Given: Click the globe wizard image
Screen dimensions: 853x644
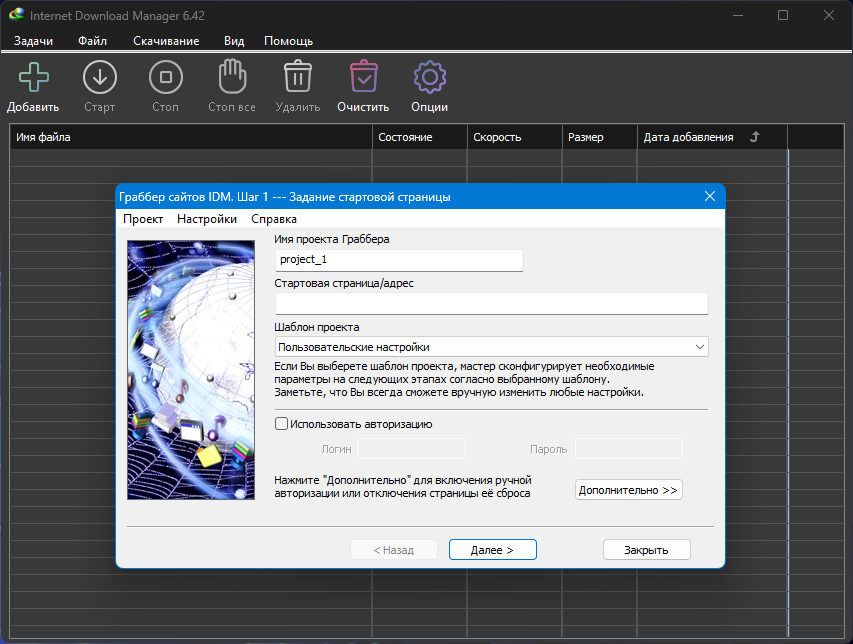Looking at the screenshot, I should [191, 370].
